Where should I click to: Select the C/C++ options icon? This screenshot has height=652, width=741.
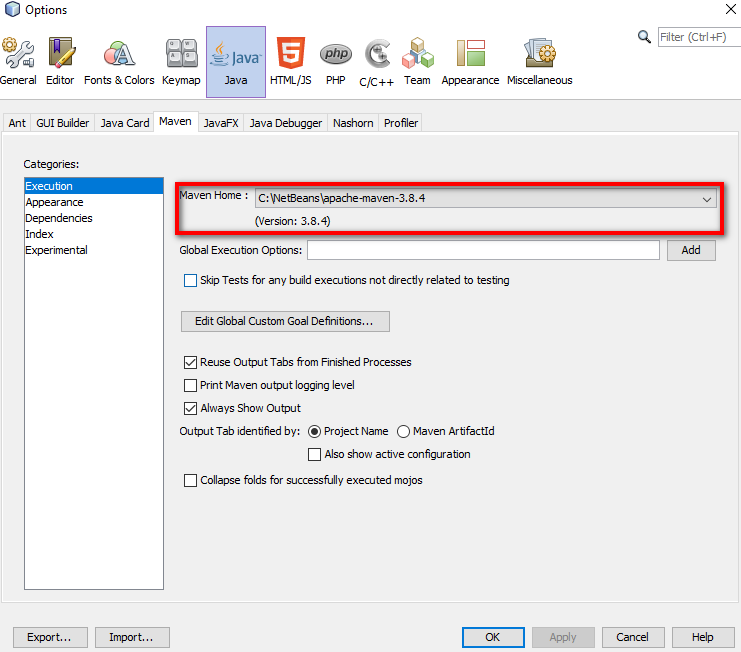(x=377, y=62)
